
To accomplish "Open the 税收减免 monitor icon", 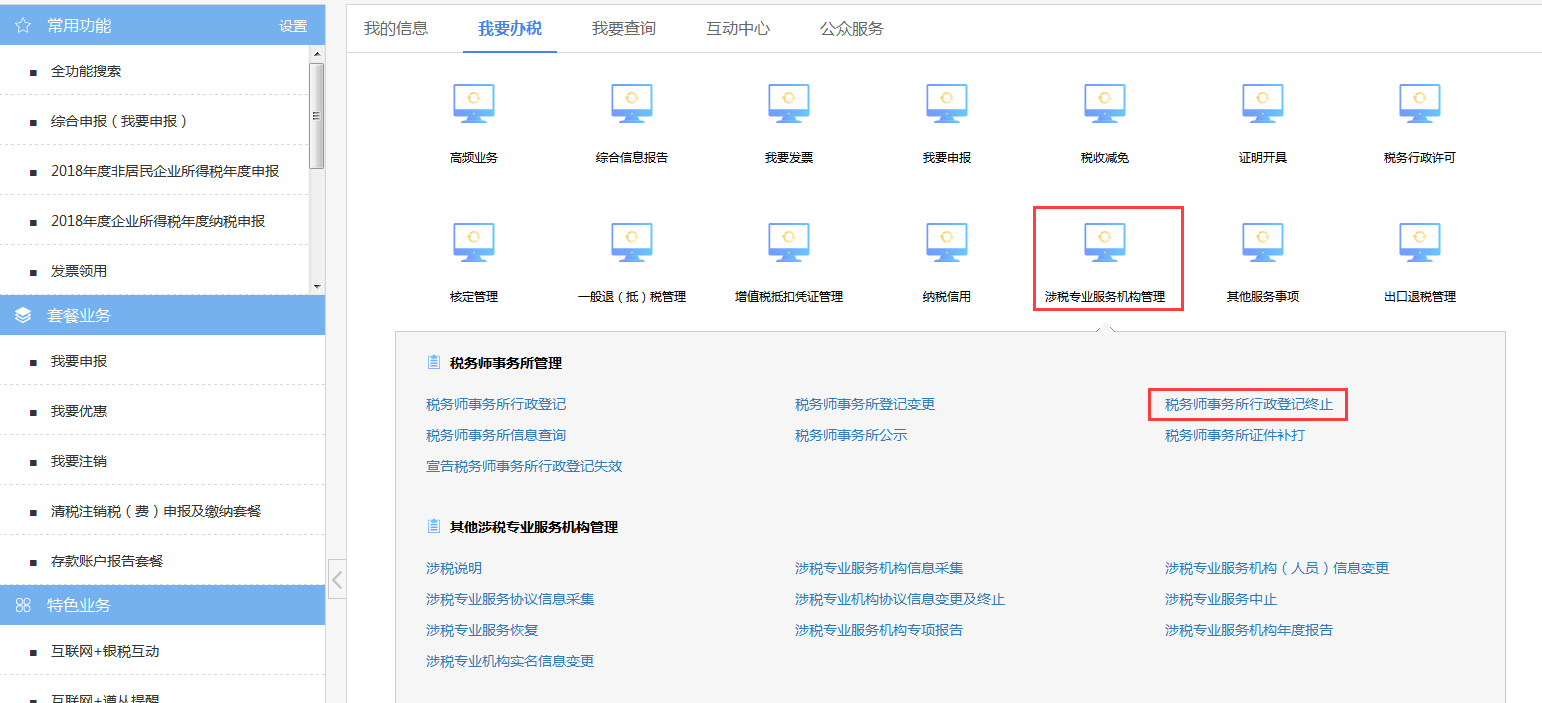I will [x=1104, y=104].
